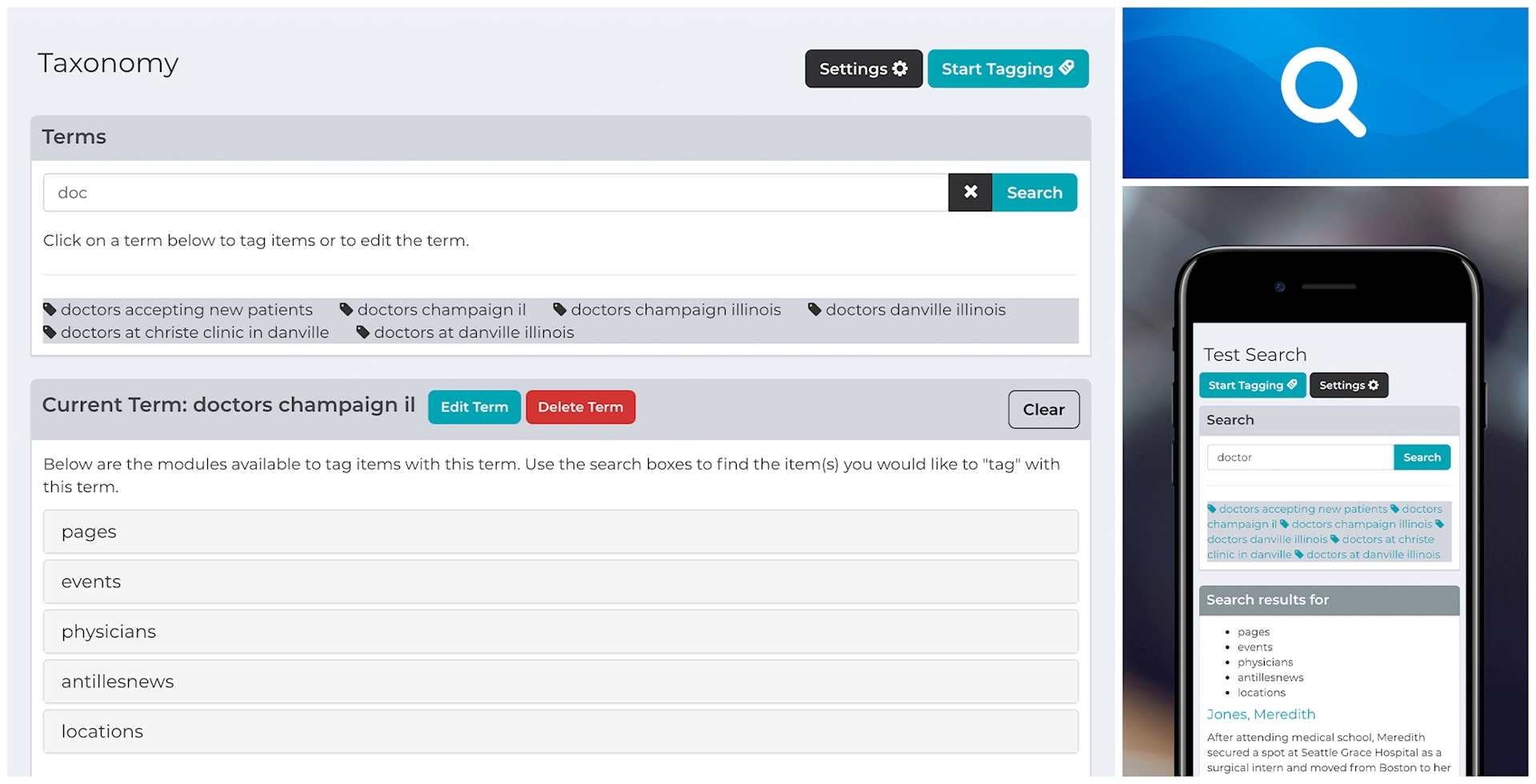This screenshot has height=784, width=1536.
Task: Select term doctors champaign il
Action: (x=442, y=310)
